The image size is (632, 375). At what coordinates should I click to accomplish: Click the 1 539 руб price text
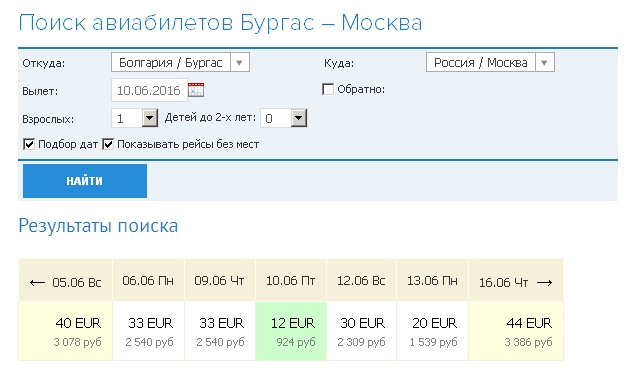point(434,342)
